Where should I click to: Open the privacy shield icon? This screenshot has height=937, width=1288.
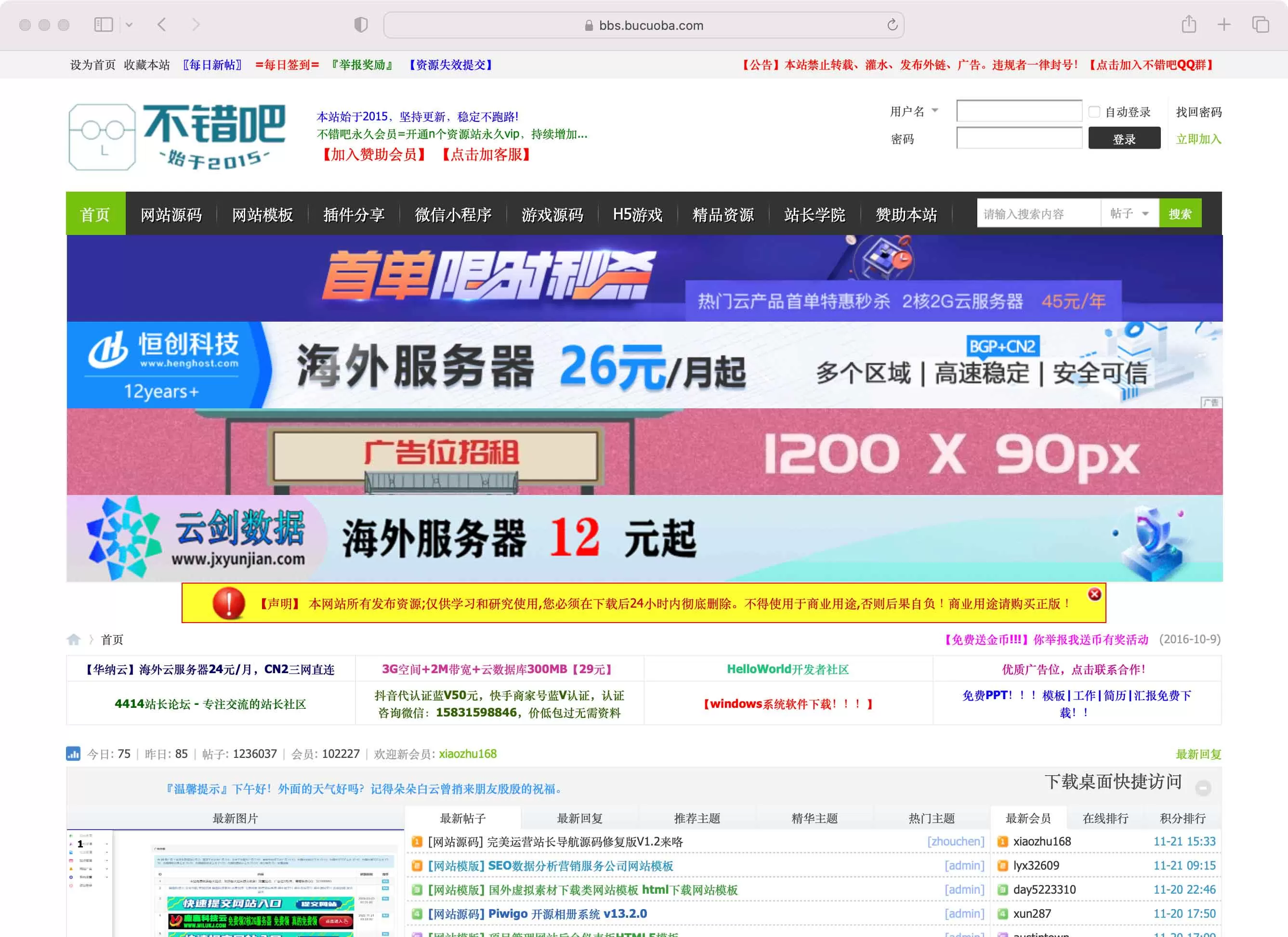point(361,25)
